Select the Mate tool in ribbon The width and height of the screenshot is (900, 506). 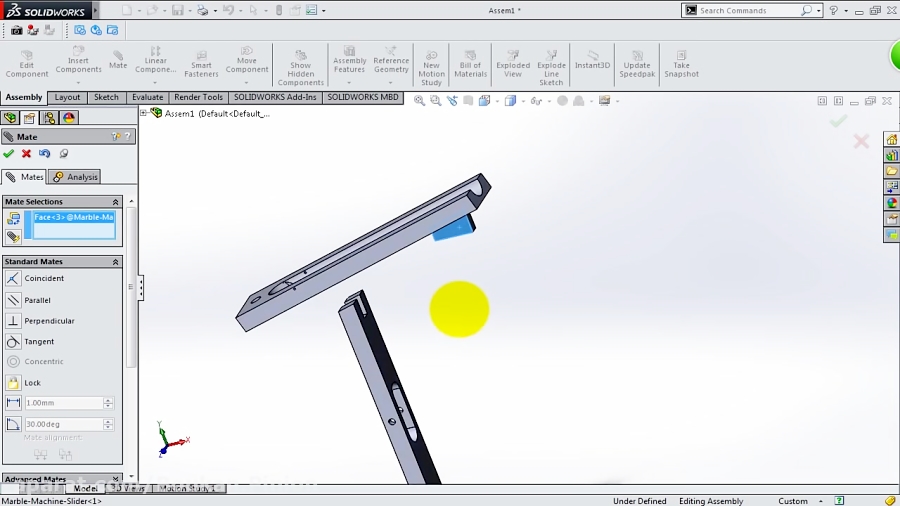tap(118, 60)
